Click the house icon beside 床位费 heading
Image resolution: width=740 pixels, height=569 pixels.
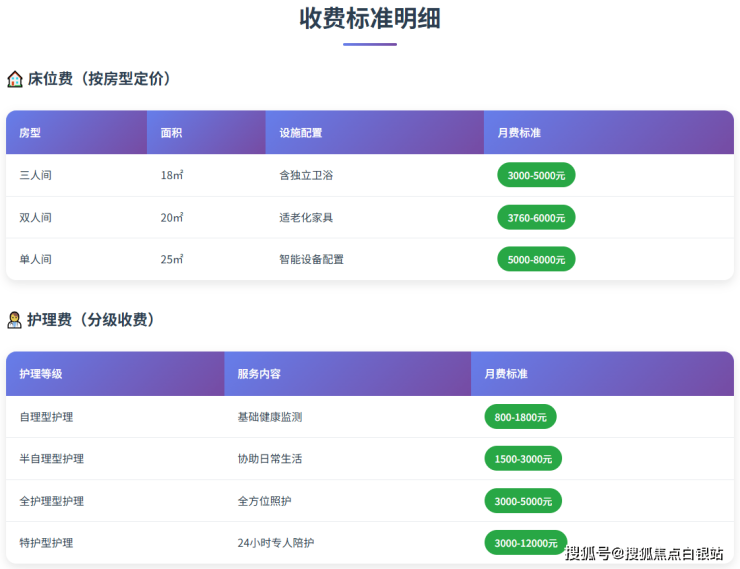pos(15,79)
